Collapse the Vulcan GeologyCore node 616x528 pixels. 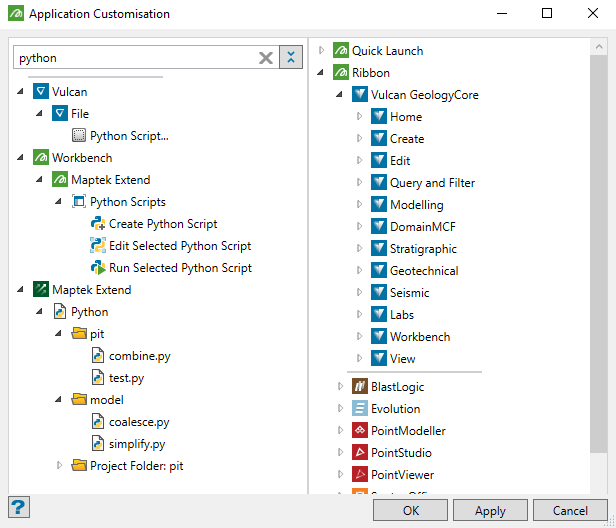pyautogui.click(x=339, y=94)
